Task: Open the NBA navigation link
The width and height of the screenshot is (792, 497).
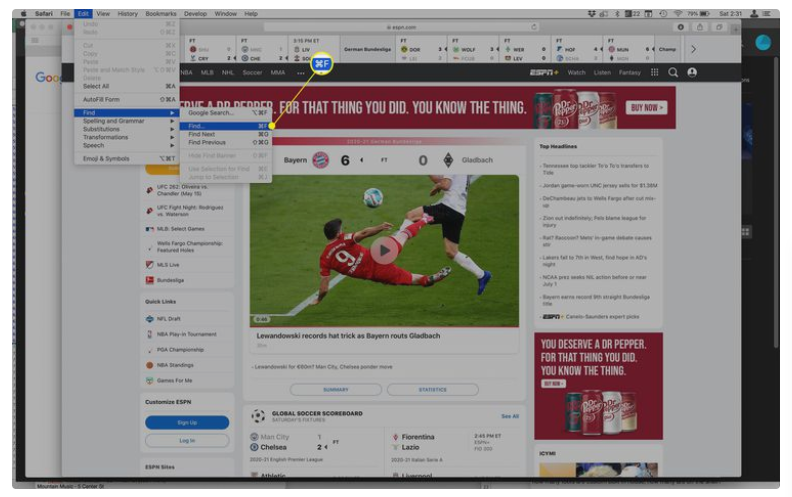Action: (x=186, y=73)
